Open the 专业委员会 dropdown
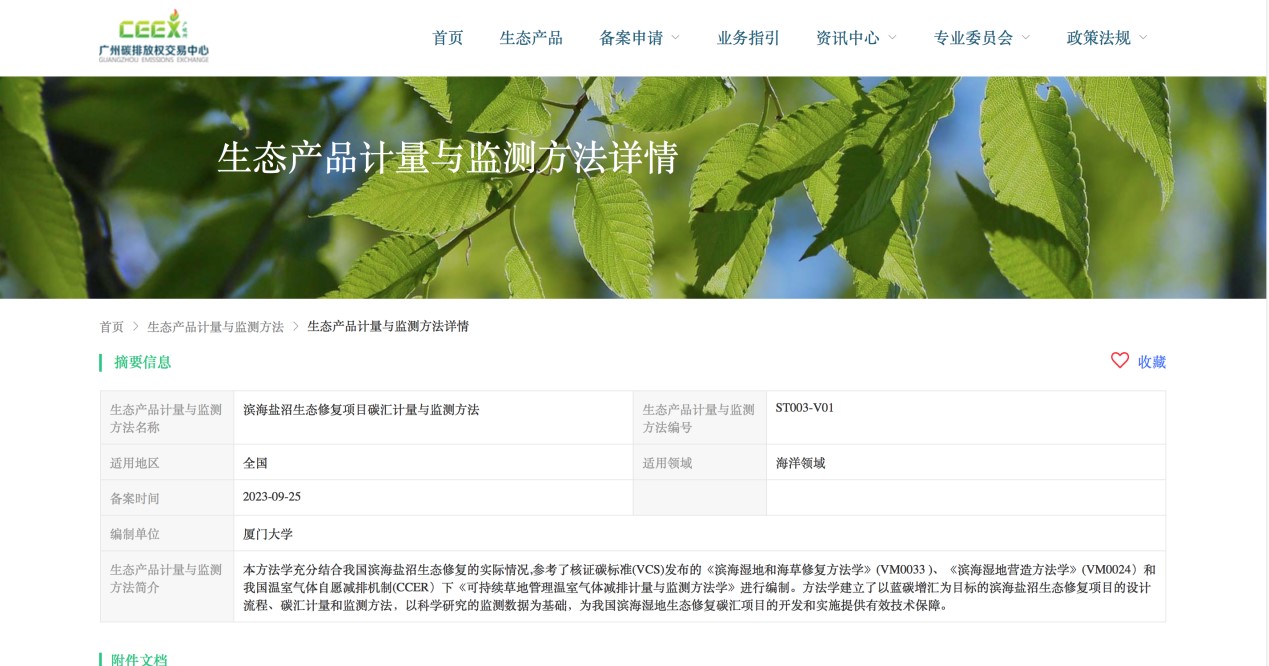This screenshot has height=666, width=1269. point(975,37)
